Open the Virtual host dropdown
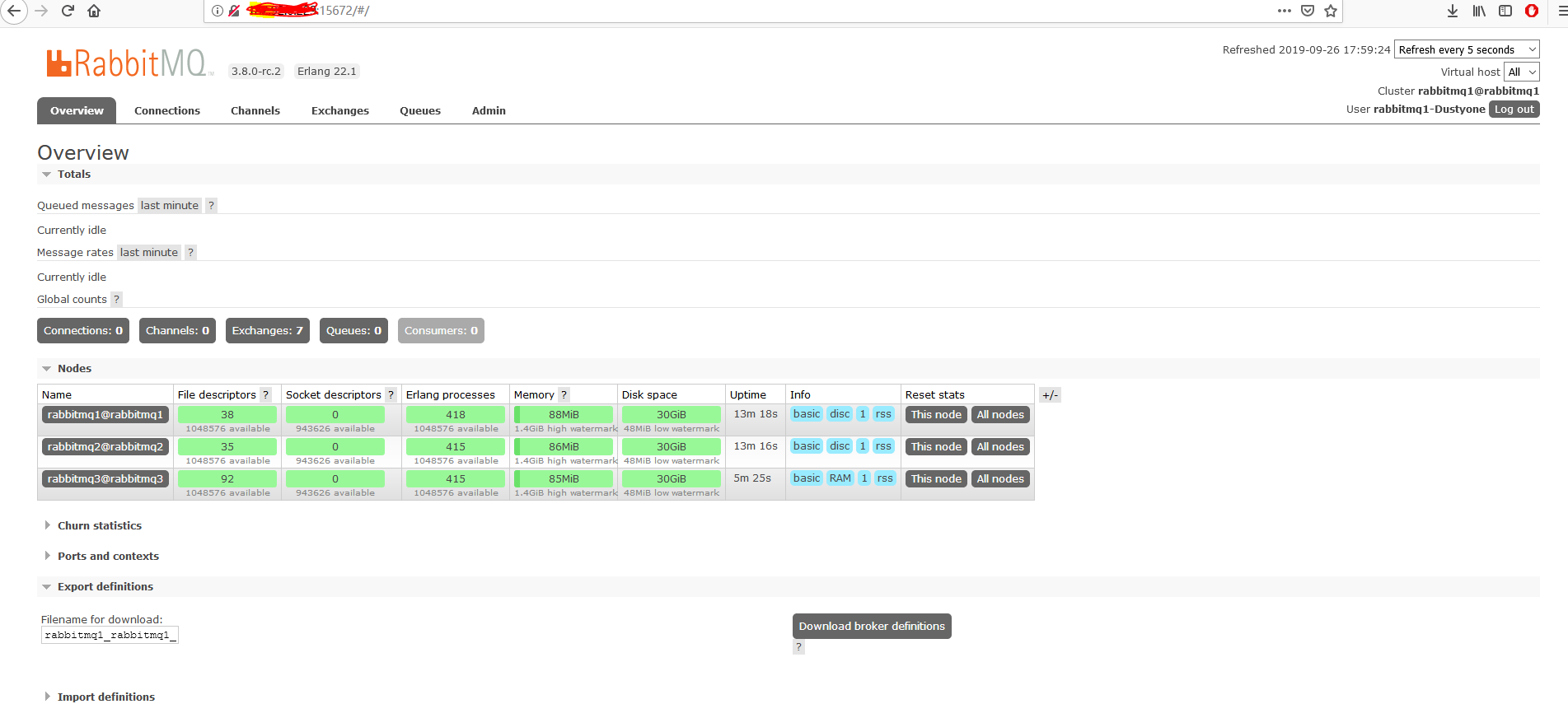Screen dimensions: 1568x704 (x=1521, y=72)
